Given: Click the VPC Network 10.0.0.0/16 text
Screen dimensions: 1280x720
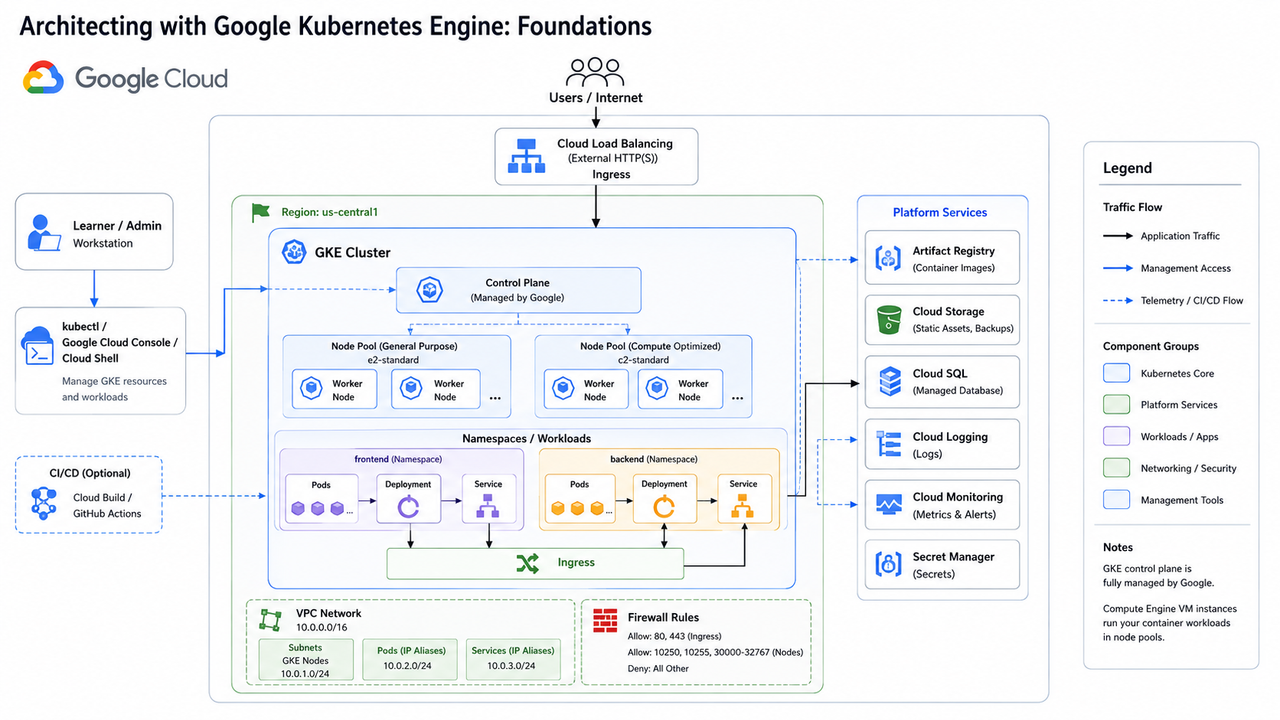Looking at the screenshot, I should 328,620.
